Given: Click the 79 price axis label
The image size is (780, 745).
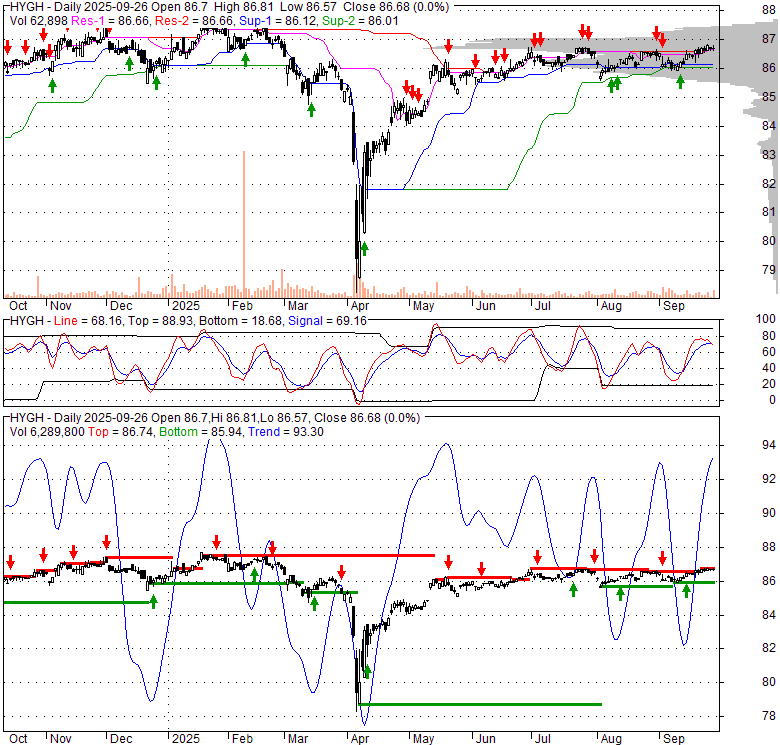Looking at the screenshot, I should [769, 270].
